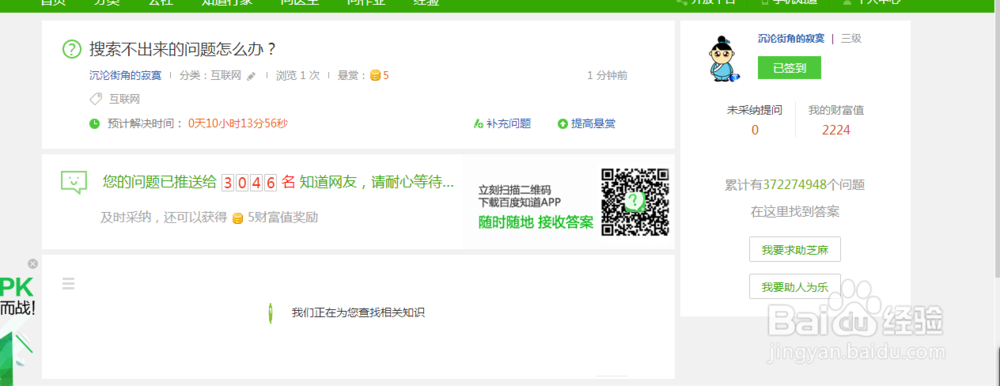Click 提高悬赏 to raise the reward
Viewport: 1000px width, 386px height.
coord(587,124)
